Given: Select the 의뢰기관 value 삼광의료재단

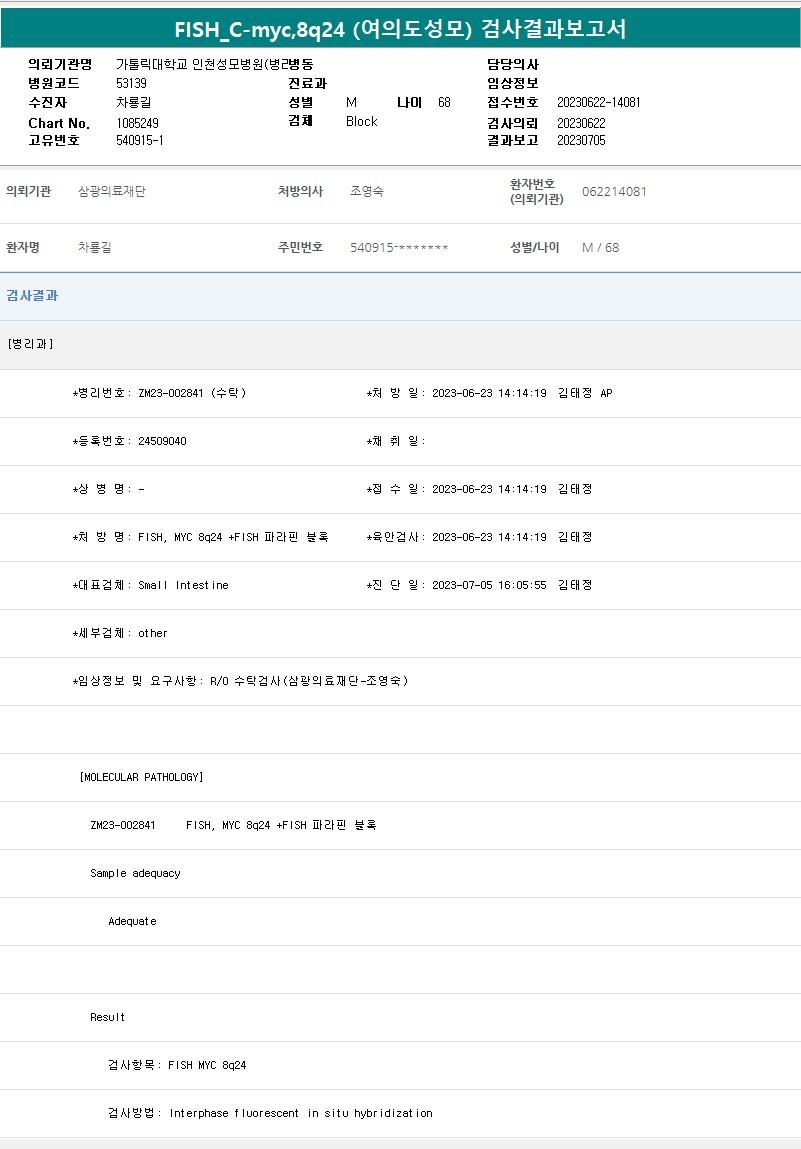Looking at the screenshot, I should 111,191.
